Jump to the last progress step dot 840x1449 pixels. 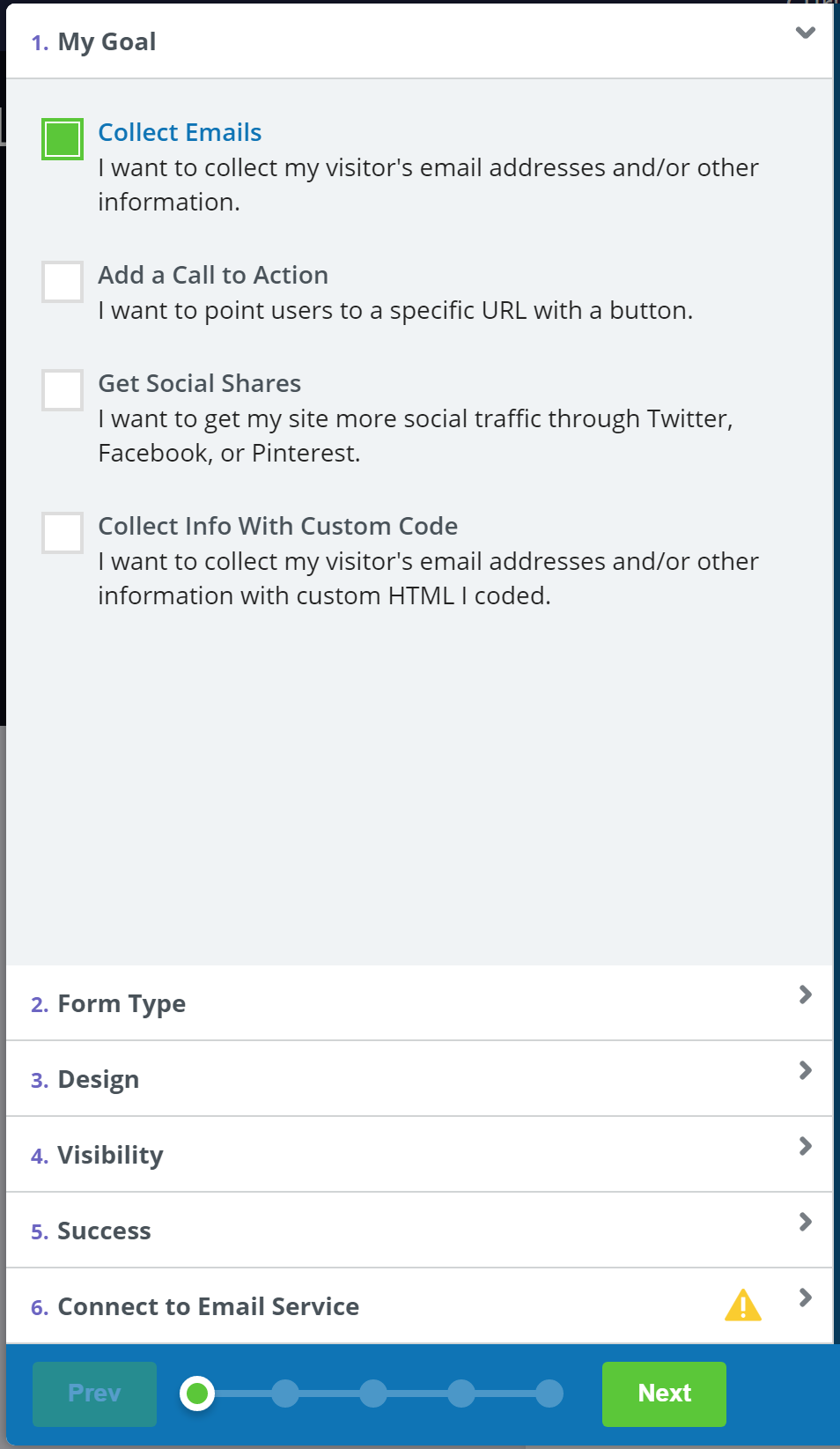[549, 1394]
